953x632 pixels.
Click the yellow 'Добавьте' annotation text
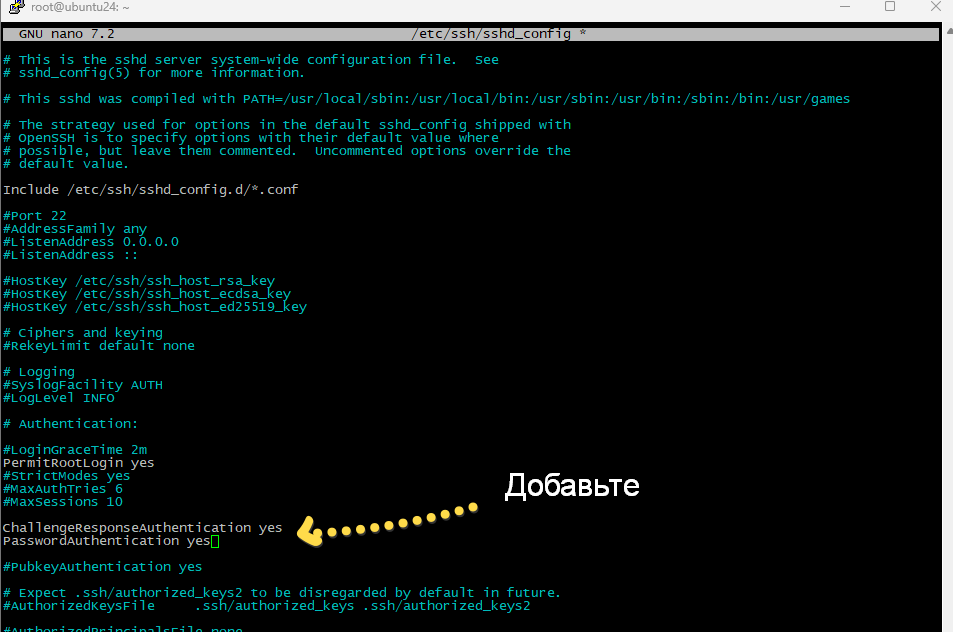[572, 486]
